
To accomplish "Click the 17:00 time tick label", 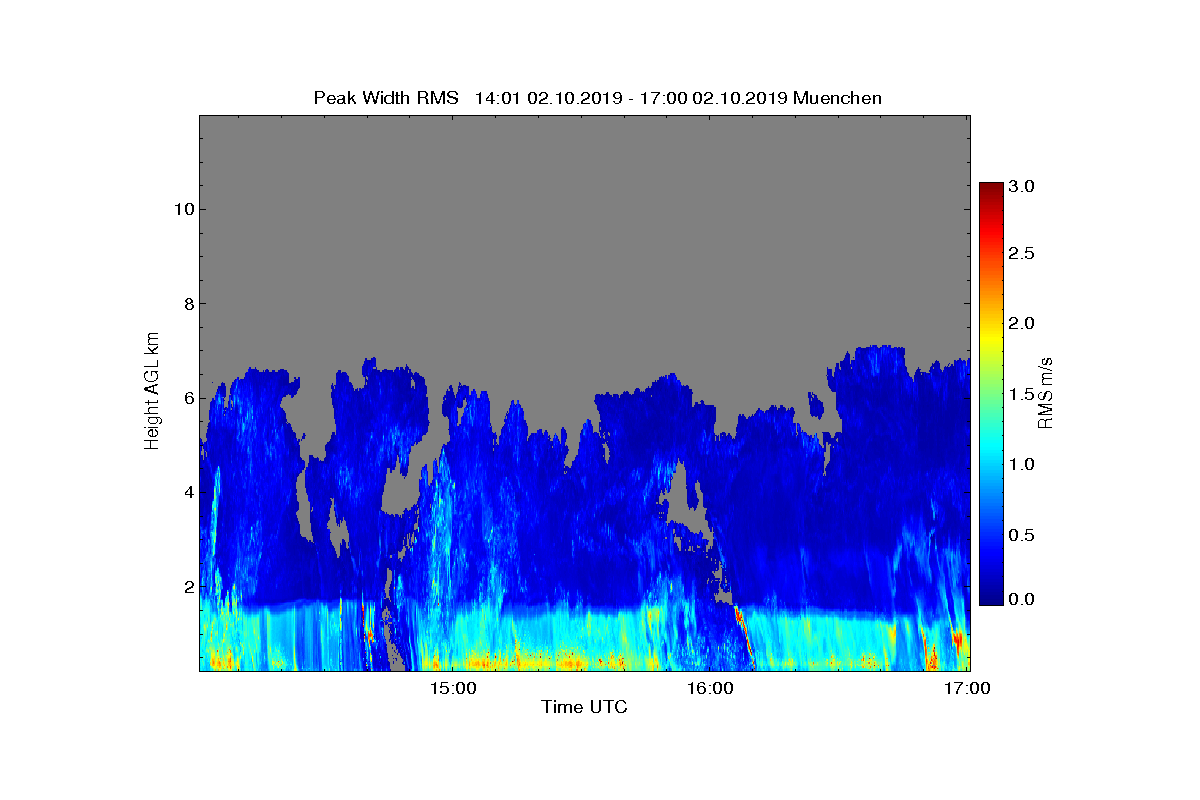I will pyautogui.click(x=968, y=688).
